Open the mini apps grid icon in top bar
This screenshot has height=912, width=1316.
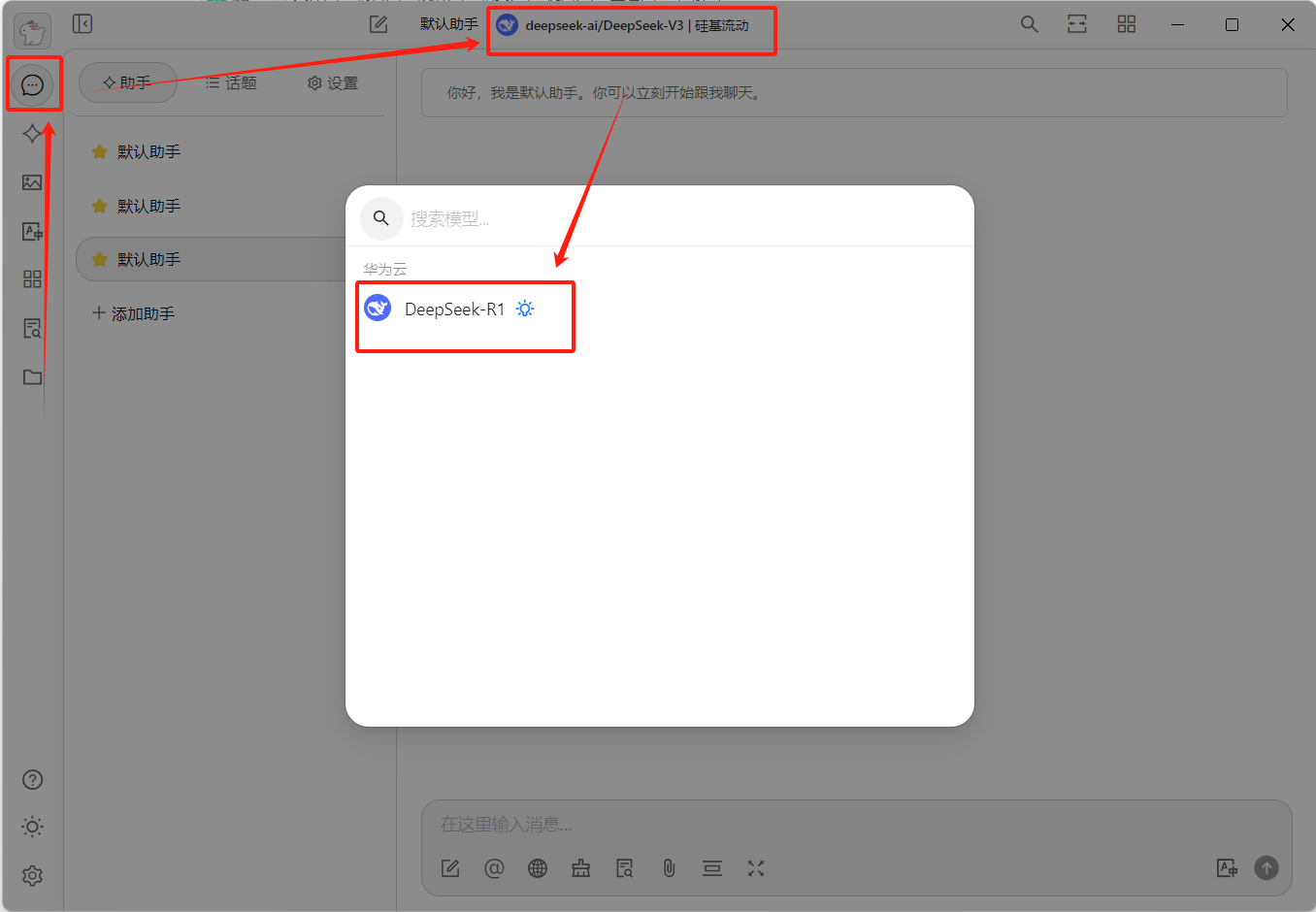[x=1126, y=24]
